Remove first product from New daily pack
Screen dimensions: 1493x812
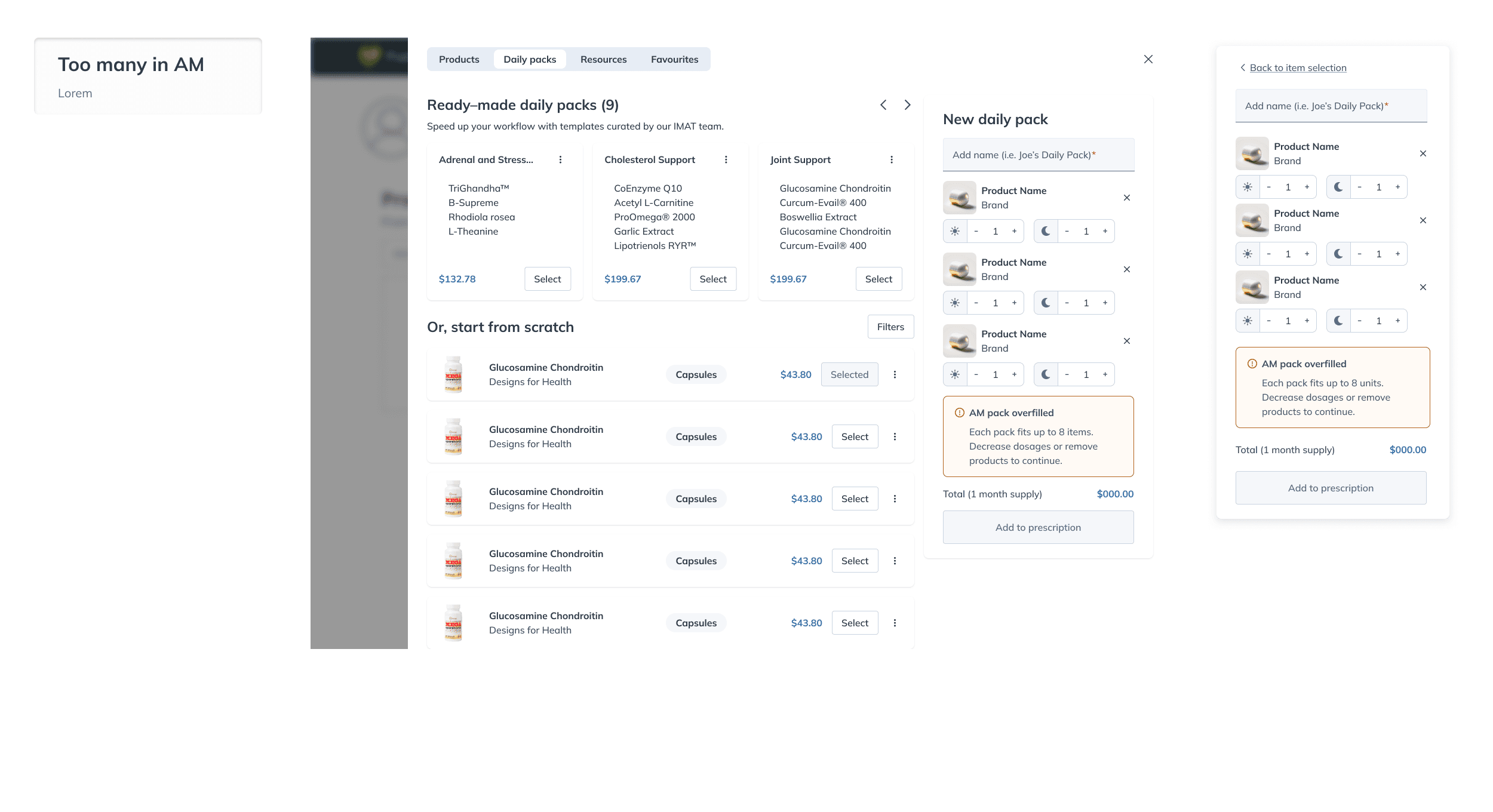1126,198
